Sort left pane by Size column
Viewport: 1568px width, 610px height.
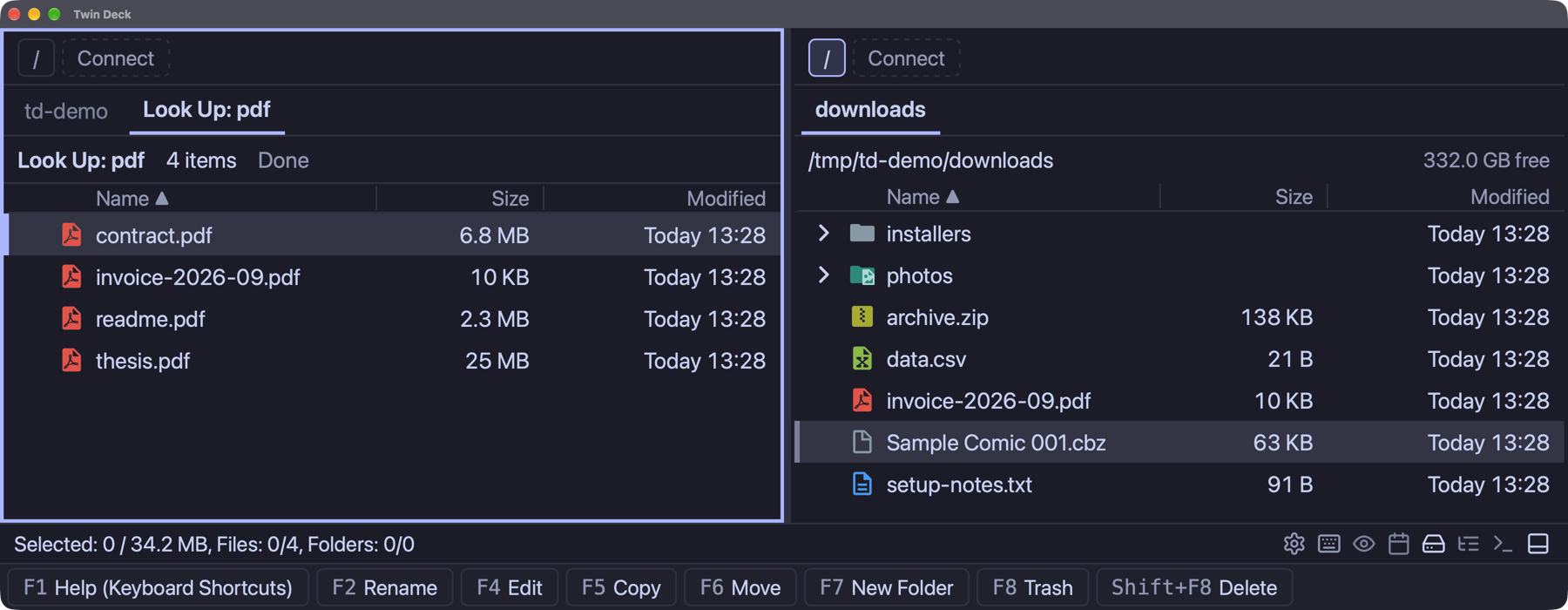pyautogui.click(x=510, y=198)
